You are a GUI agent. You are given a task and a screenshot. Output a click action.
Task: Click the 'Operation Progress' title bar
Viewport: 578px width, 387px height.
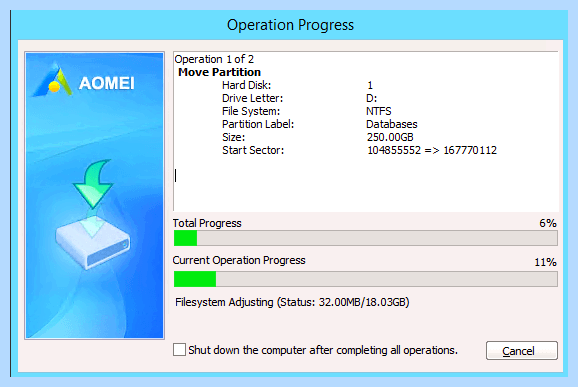290,25
